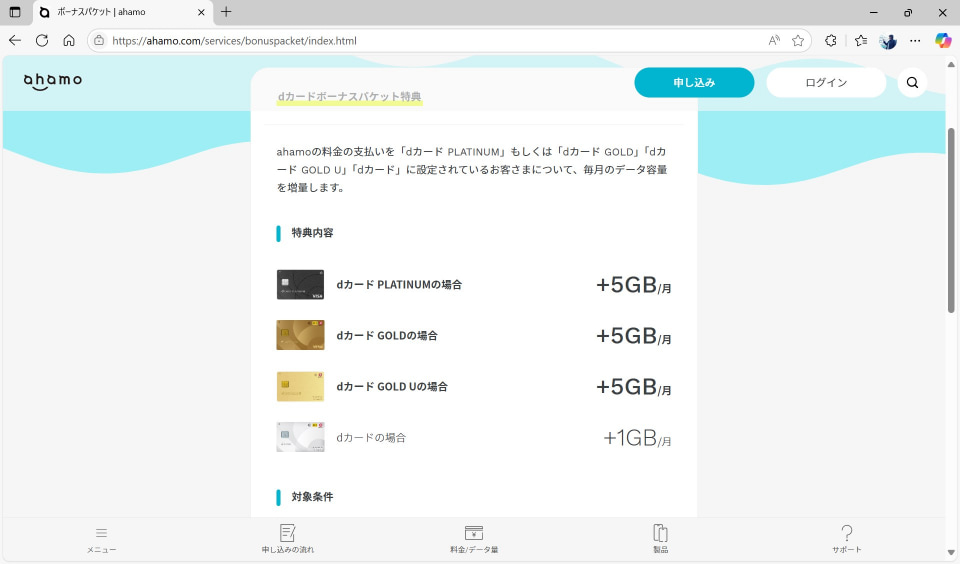Click the scrollbar up arrow
Image resolution: width=960 pixels, height=564 pixels.
tap(951, 64)
